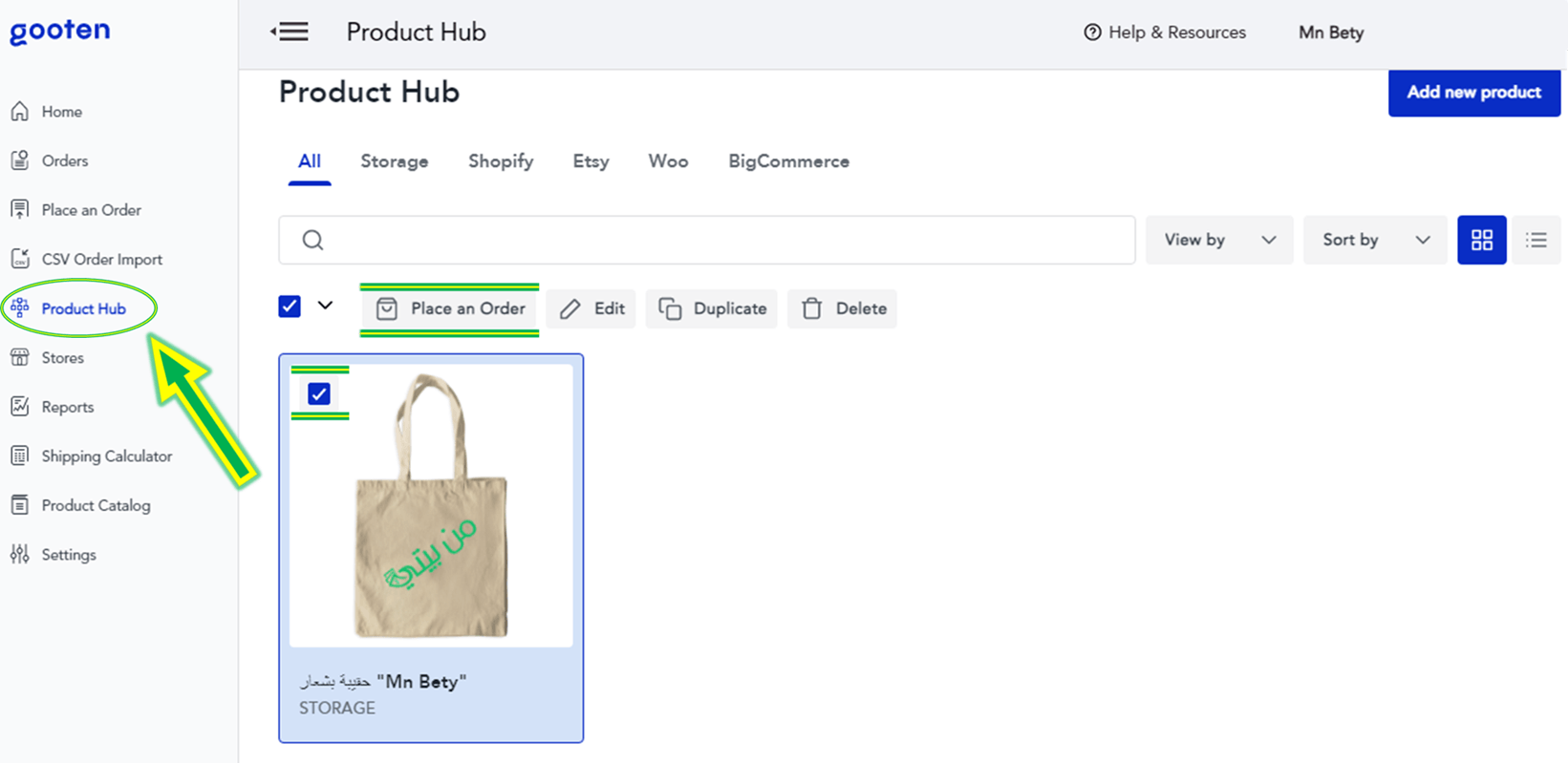Image resolution: width=1568 pixels, height=763 pixels.
Task: Go to Product Catalog in the sidebar
Action: 96,505
